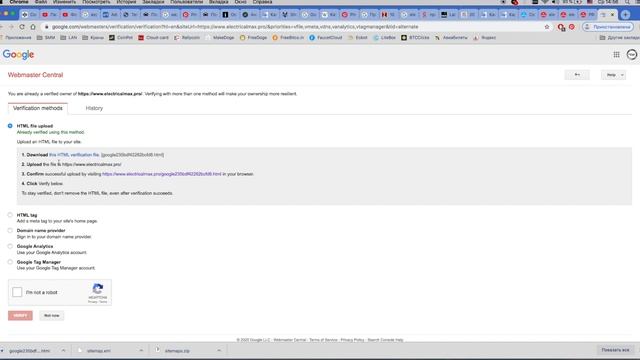
Task: Click the Google logo
Action: pos(18,55)
